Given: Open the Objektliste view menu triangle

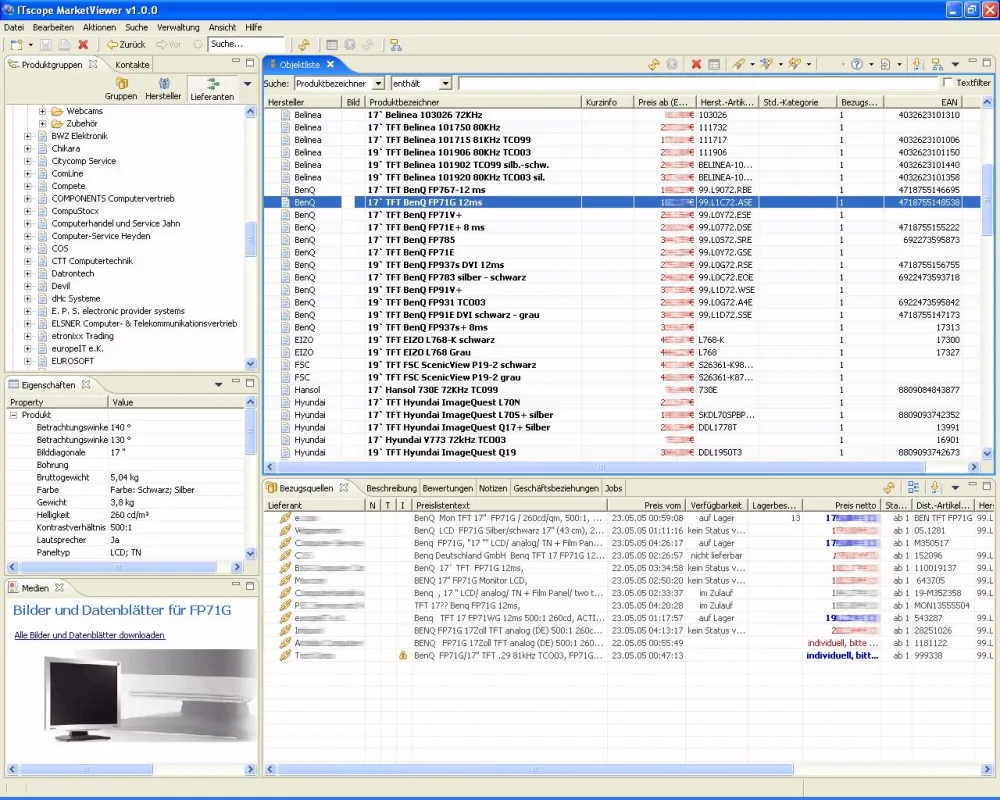Looking at the screenshot, I should 955,64.
